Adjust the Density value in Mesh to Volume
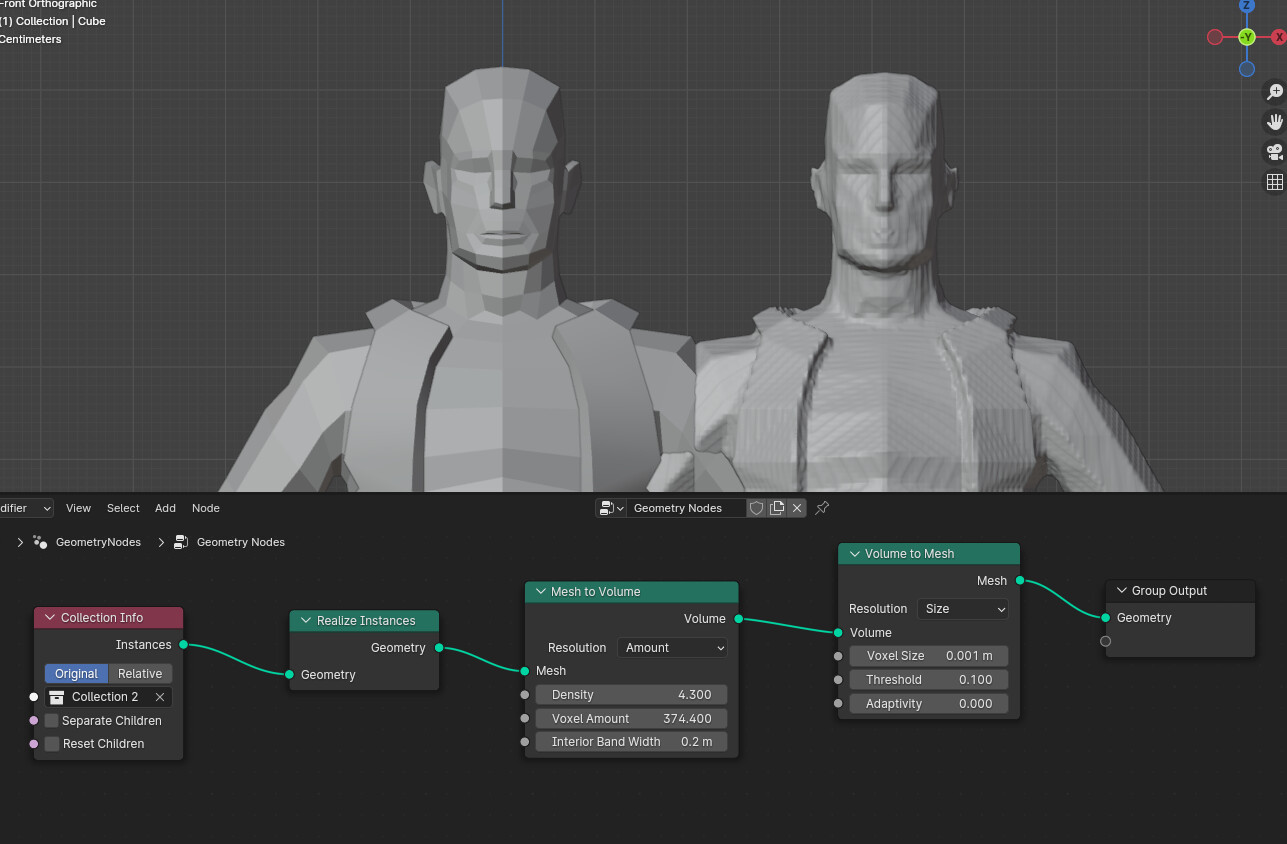 tap(631, 694)
